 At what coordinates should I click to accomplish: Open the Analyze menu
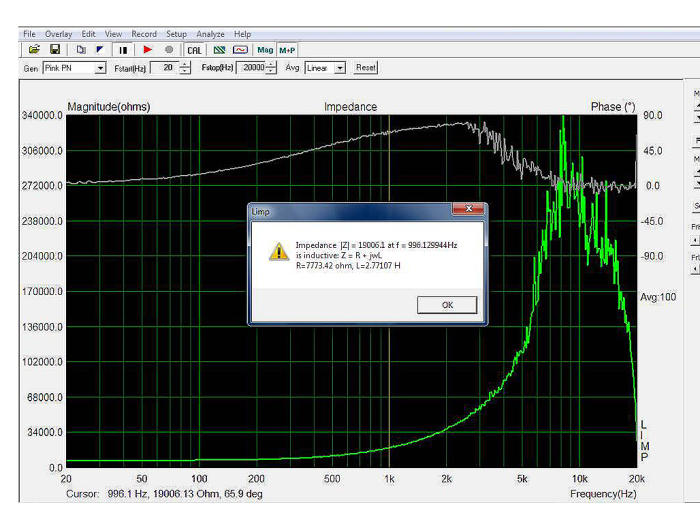pos(210,34)
